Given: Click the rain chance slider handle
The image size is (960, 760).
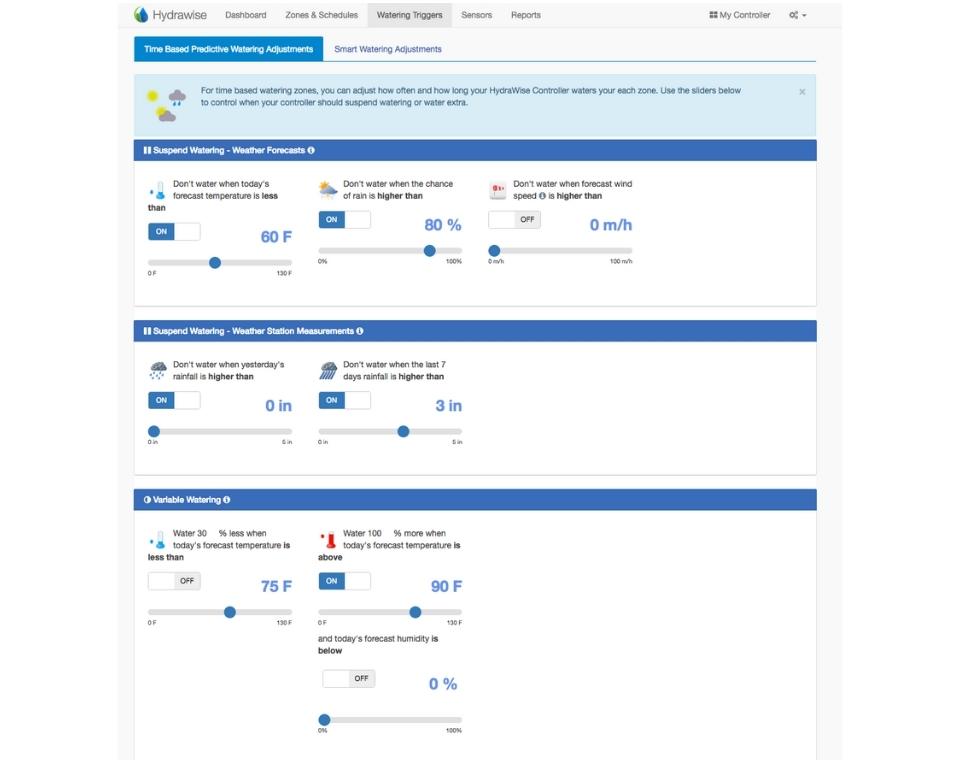Looking at the screenshot, I should 430,251.
